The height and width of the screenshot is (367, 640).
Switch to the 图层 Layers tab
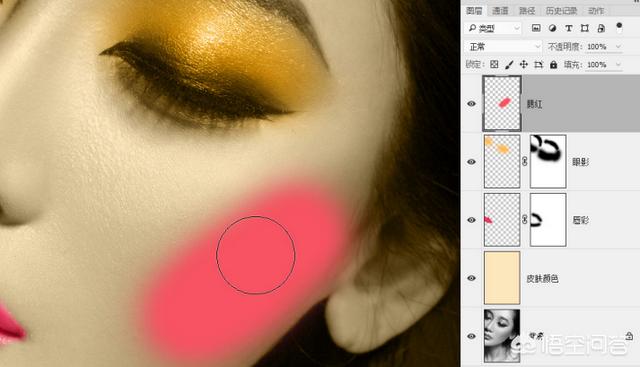474,11
